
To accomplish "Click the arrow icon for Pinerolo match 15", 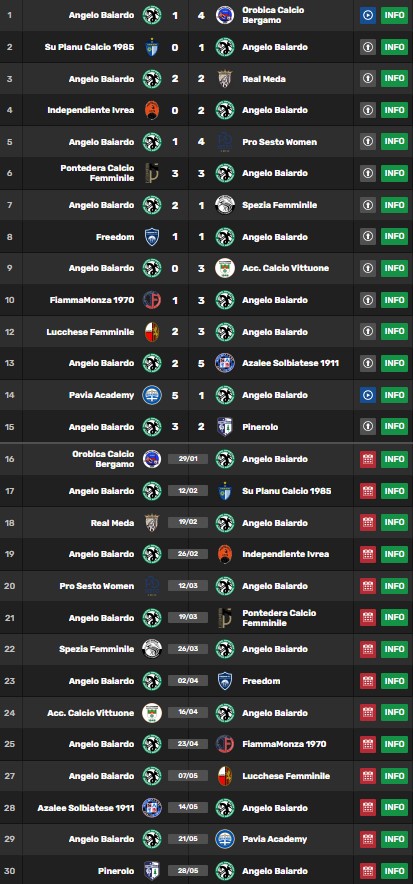I will click(367, 427).
